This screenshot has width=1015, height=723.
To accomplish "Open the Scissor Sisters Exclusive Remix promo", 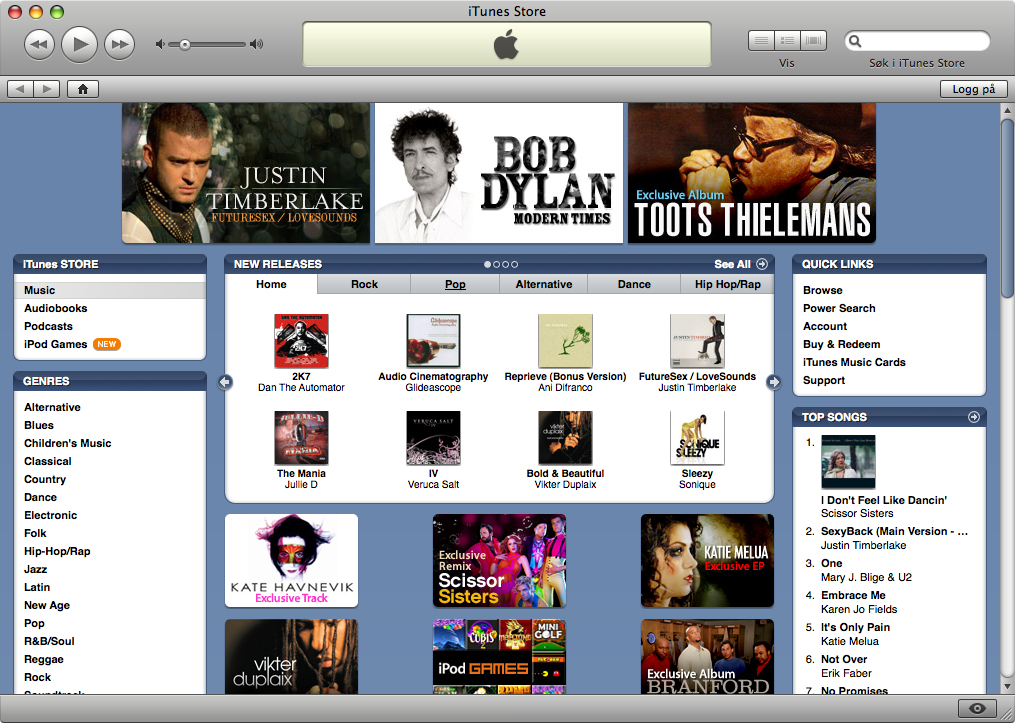I will tap(499, 561).
